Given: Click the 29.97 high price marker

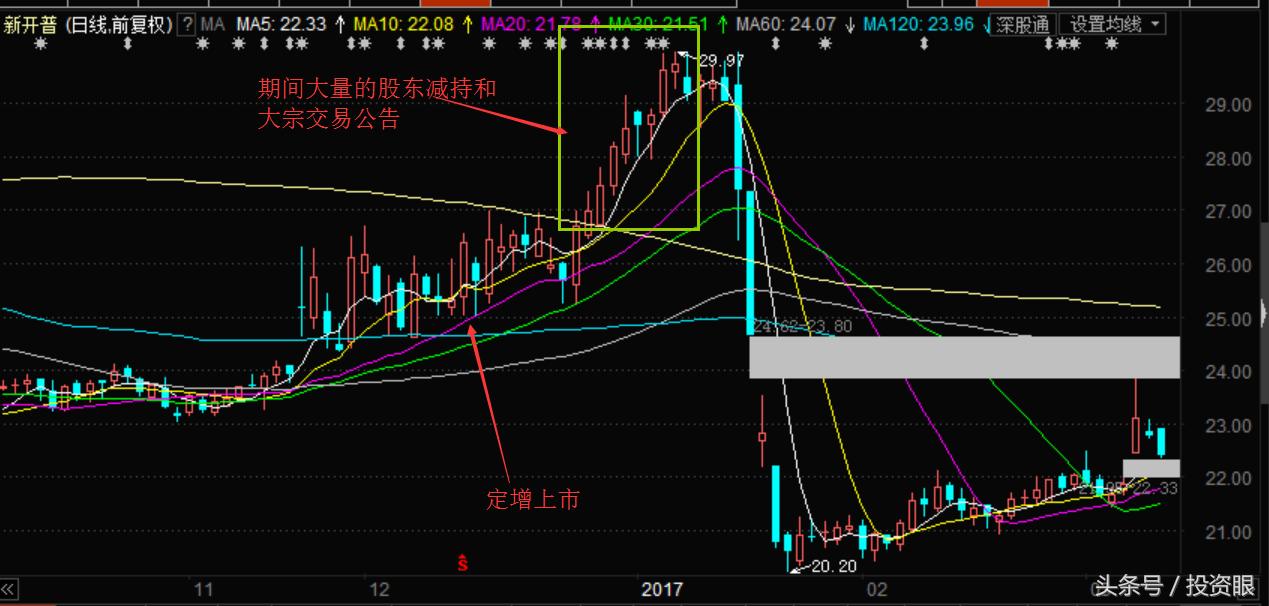Looking at the screenshot, I should (x=721, y=62).
